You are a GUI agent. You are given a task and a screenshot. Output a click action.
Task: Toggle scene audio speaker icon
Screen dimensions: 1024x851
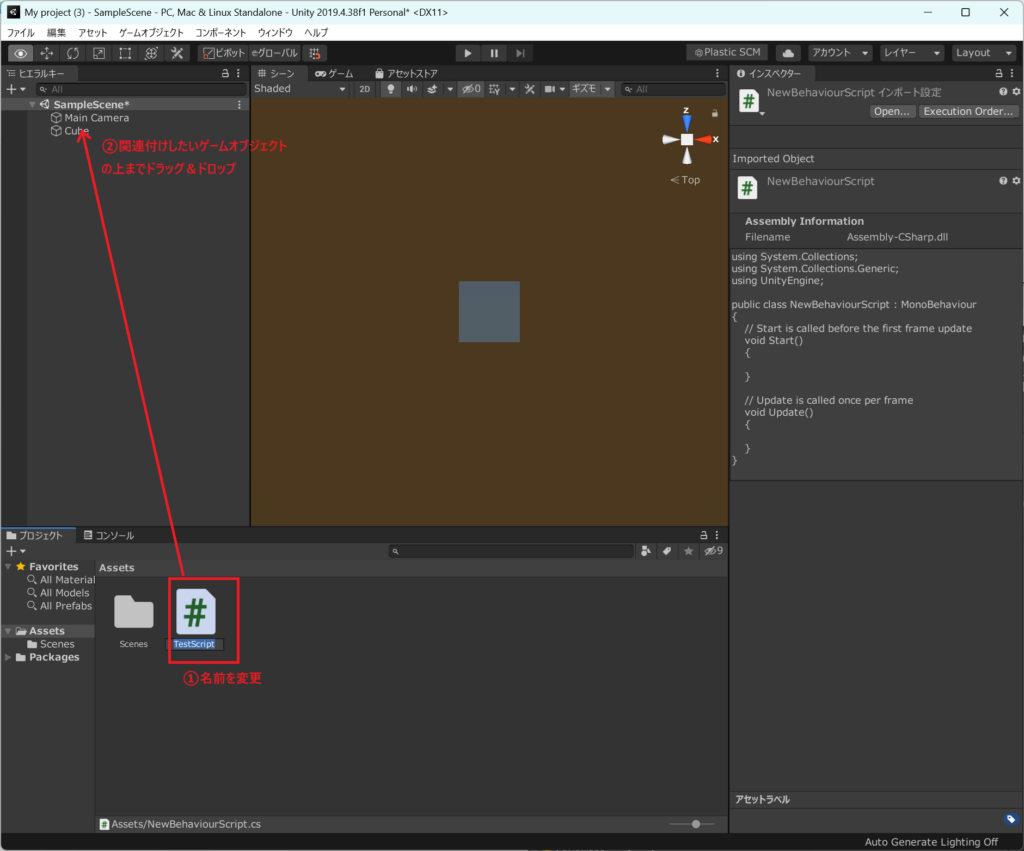click(411, 89)
